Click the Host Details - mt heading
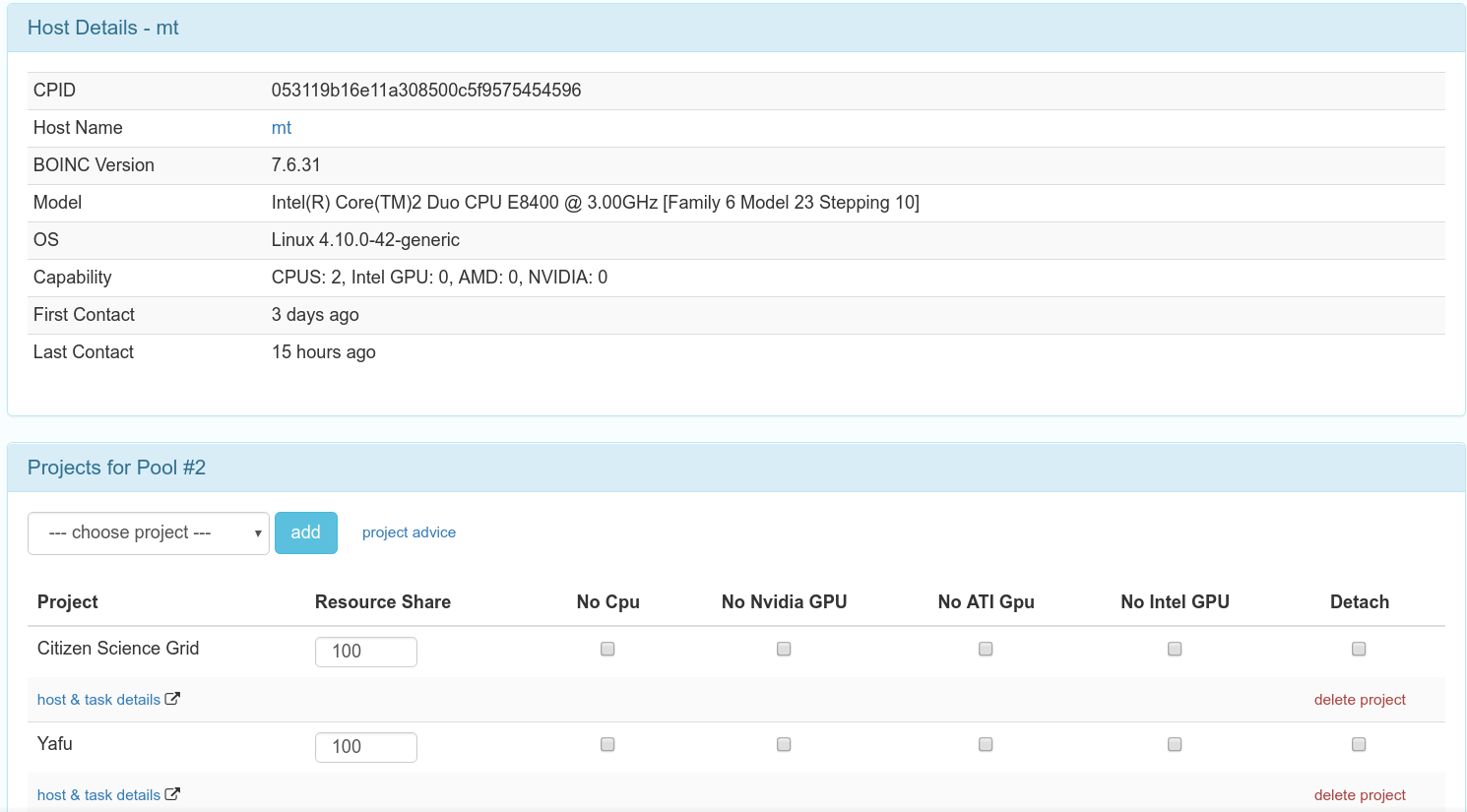This screenshot has height=812, width=1467. click(103, 28)
